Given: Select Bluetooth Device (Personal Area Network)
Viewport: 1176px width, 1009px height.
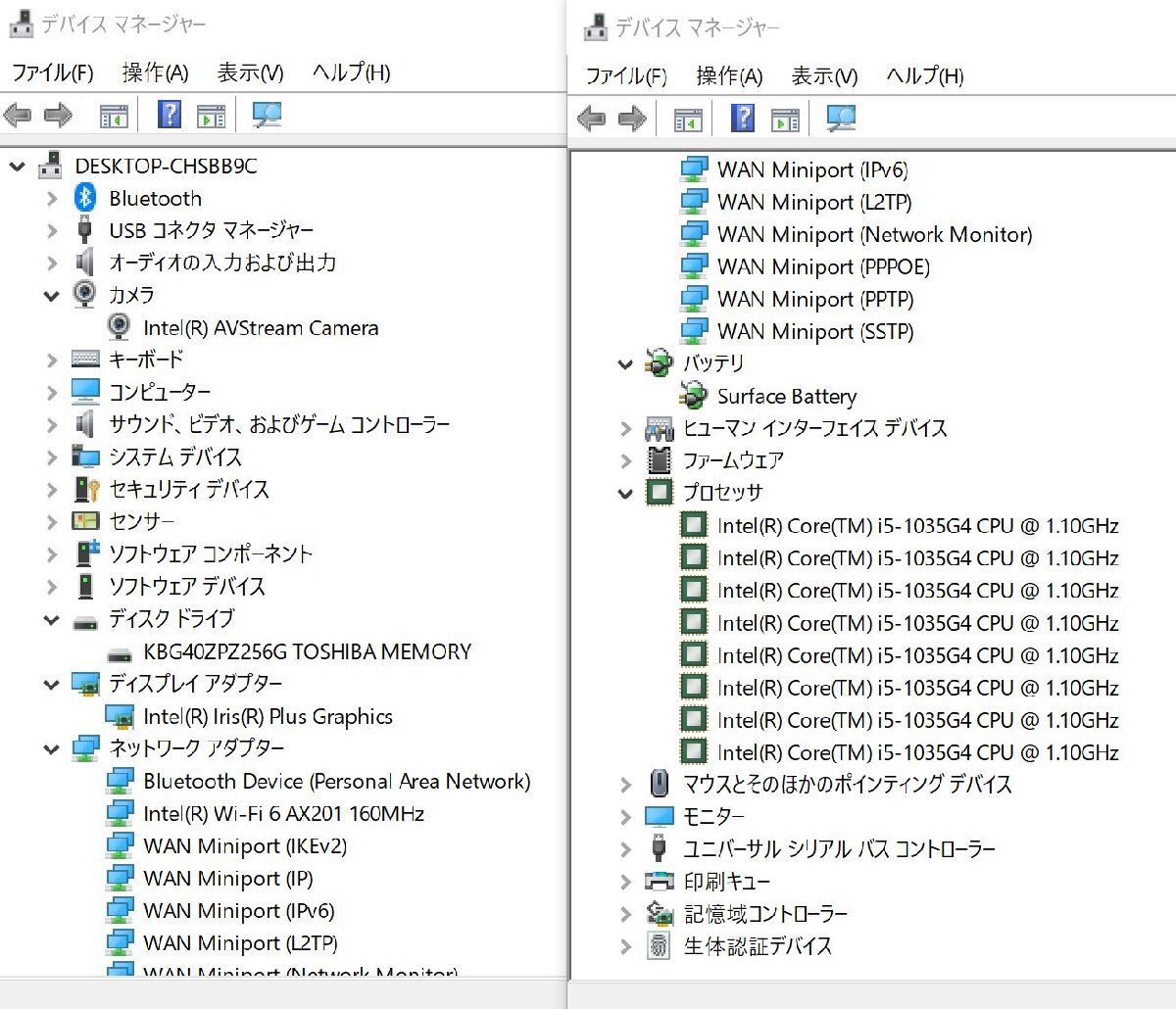Looking at the screenshot, I should click(x=336, y=781).
